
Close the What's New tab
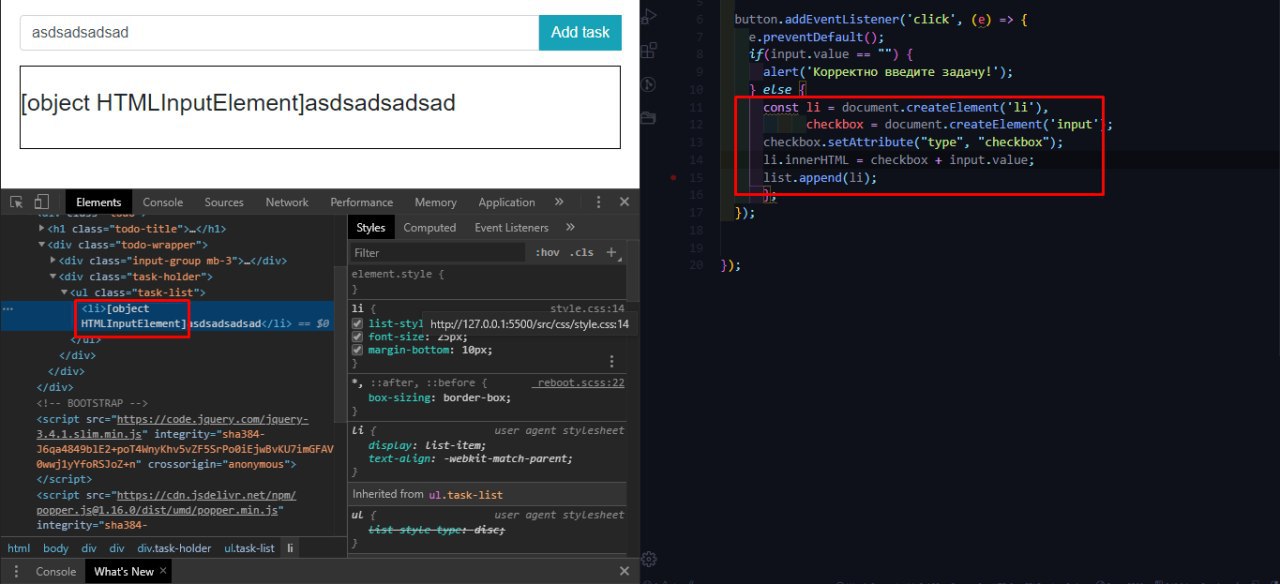coord(164,572)
